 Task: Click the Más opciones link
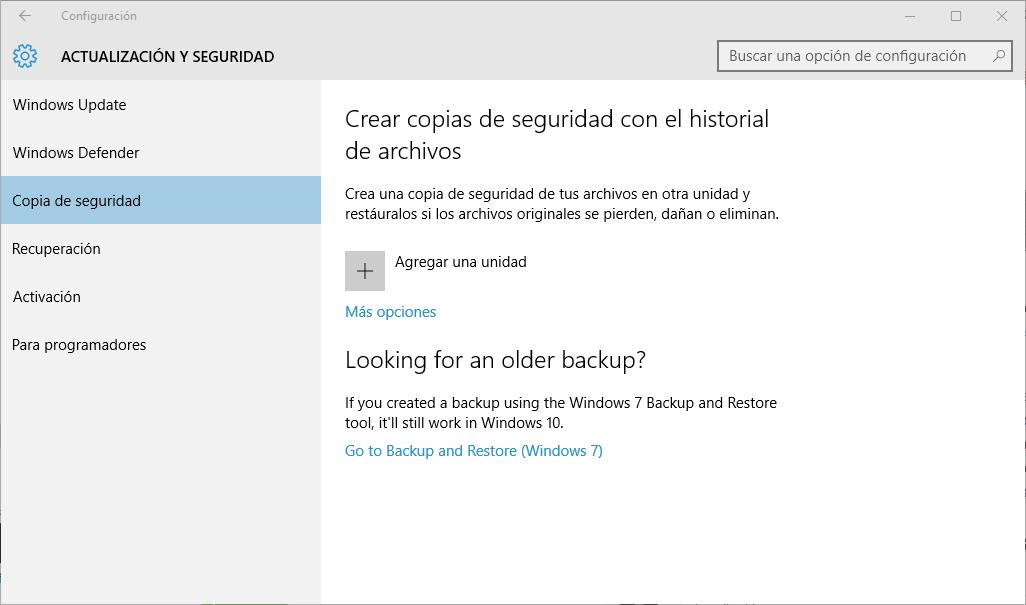pos(391,312)
